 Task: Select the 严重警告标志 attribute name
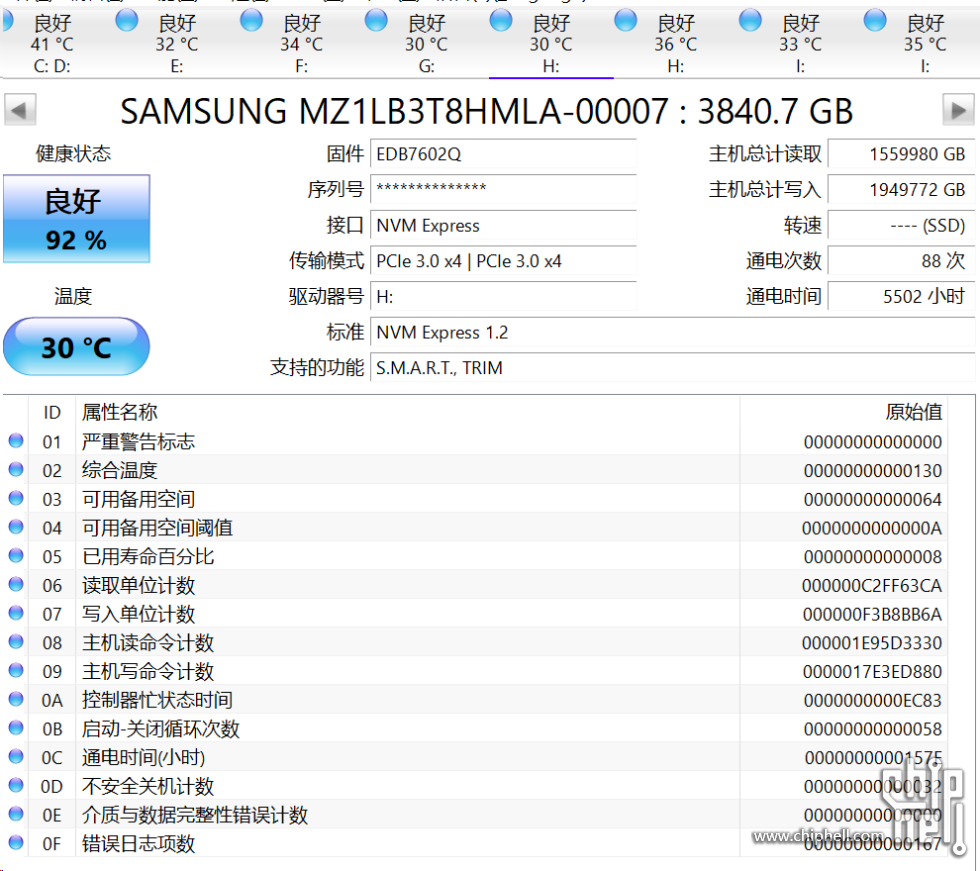(x=138, y=442)
